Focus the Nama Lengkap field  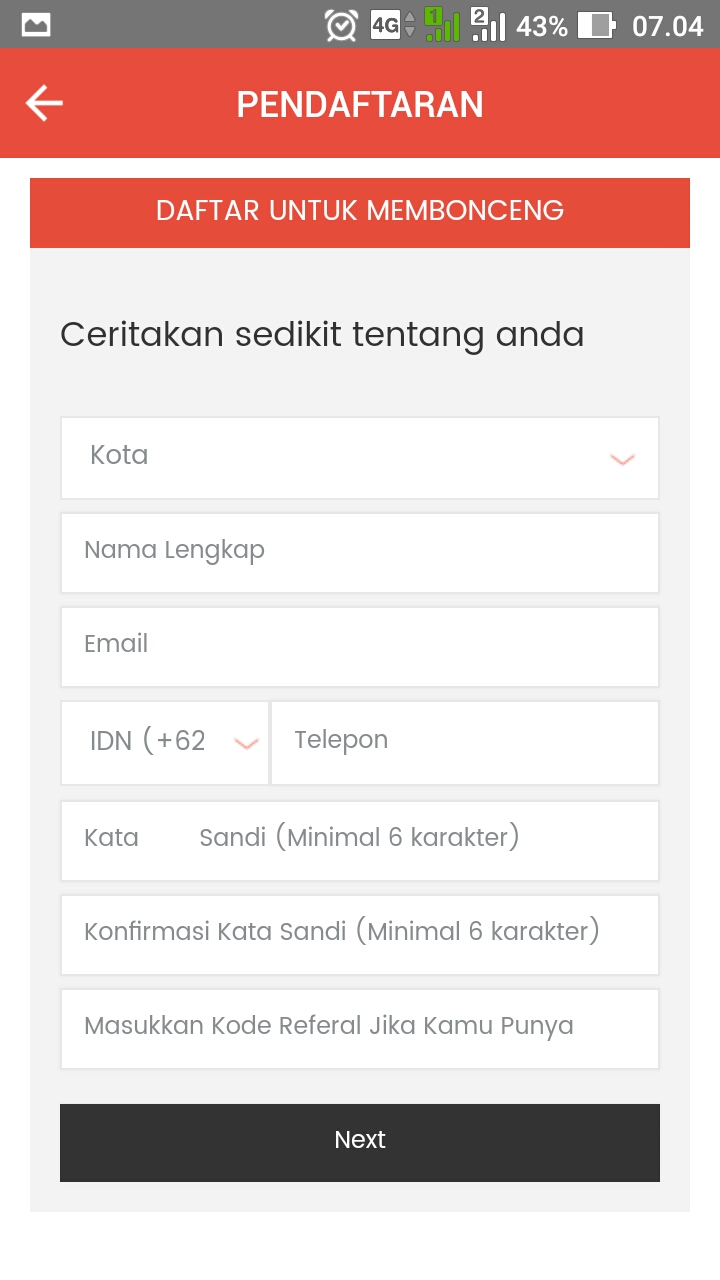click(360, 552)
